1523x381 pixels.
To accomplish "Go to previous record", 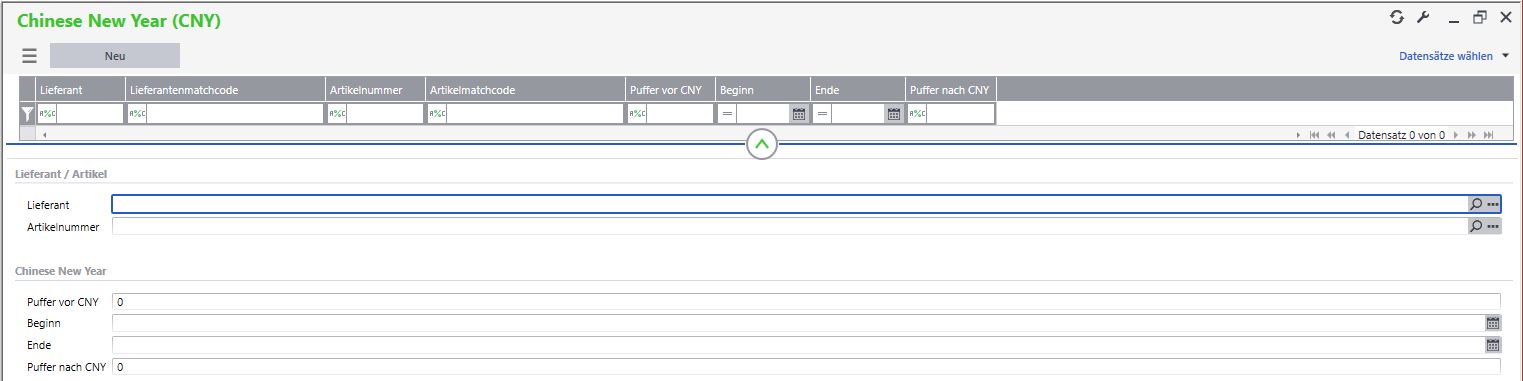I will (1347, 134).
